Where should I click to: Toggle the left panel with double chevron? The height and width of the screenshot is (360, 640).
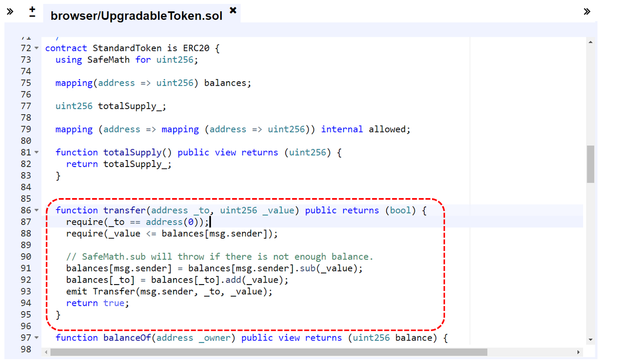pos(10,11)
